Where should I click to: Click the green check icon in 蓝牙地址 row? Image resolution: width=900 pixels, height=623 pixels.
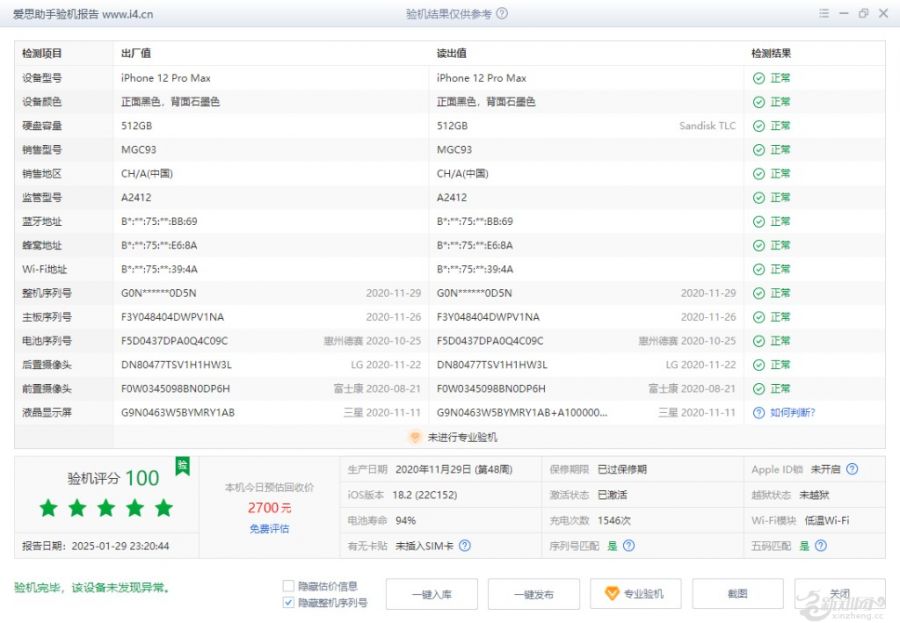tap(759, 222)
